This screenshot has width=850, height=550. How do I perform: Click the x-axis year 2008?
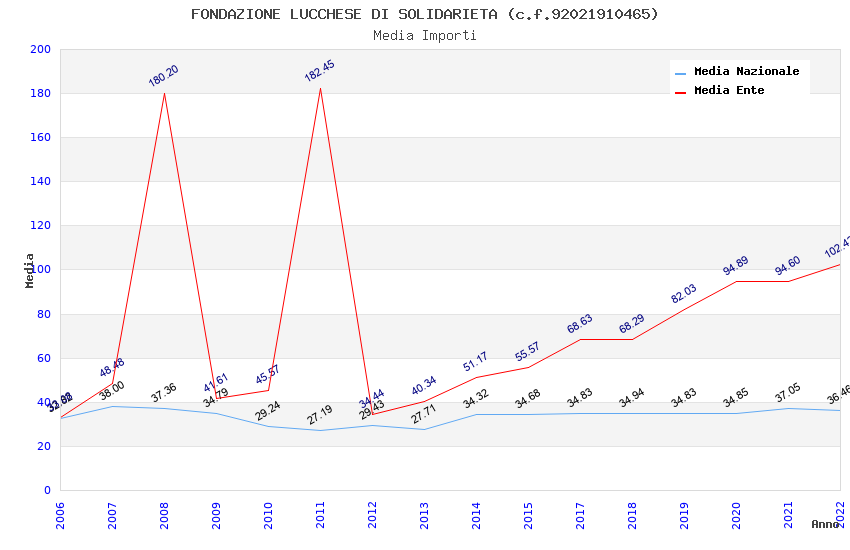tap(164, 516)
